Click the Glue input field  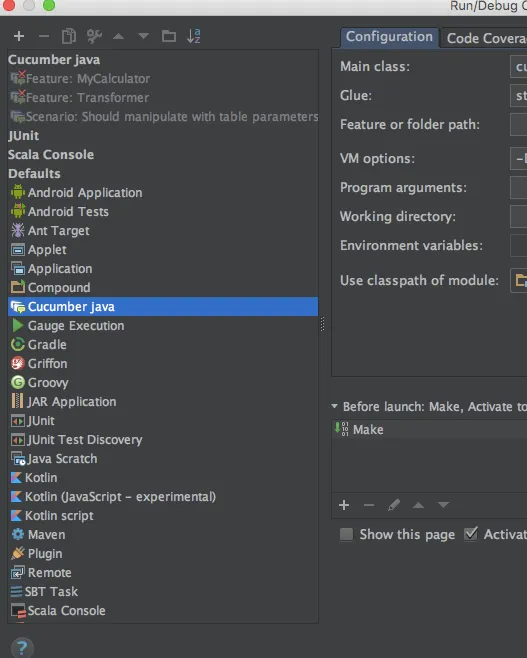[519, 96]
